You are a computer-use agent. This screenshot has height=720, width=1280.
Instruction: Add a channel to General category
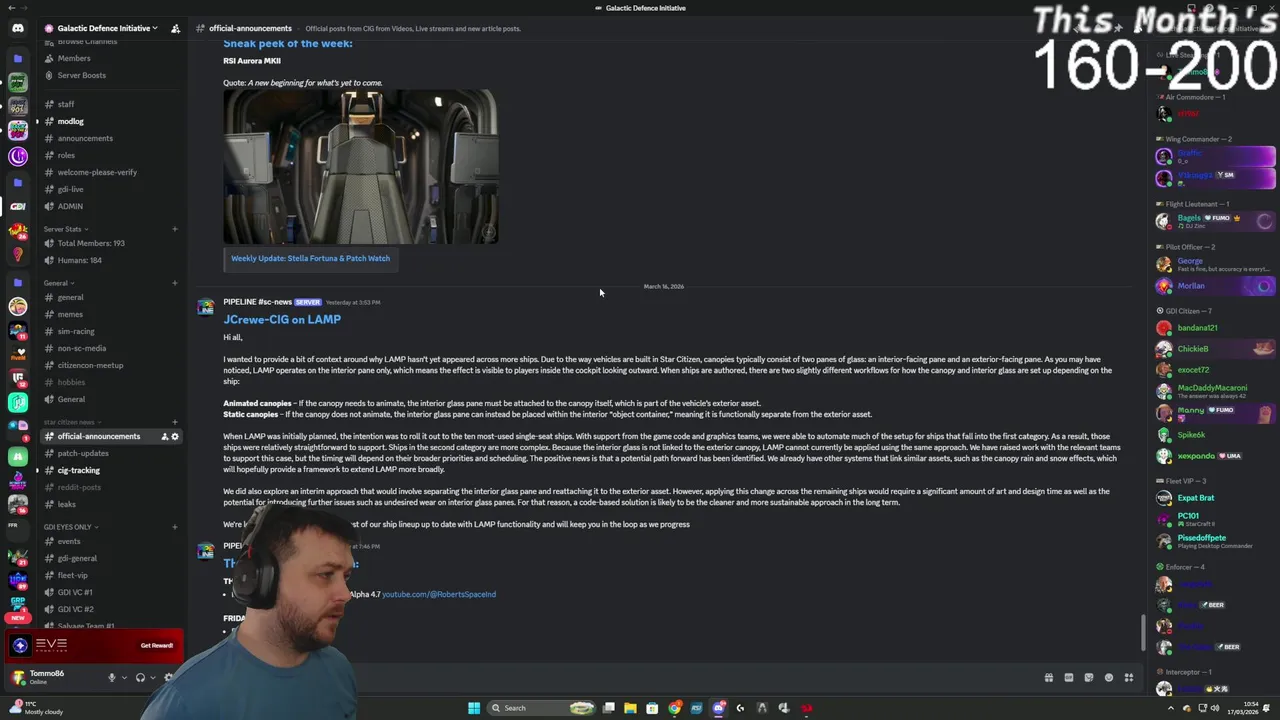click(174, 283)
